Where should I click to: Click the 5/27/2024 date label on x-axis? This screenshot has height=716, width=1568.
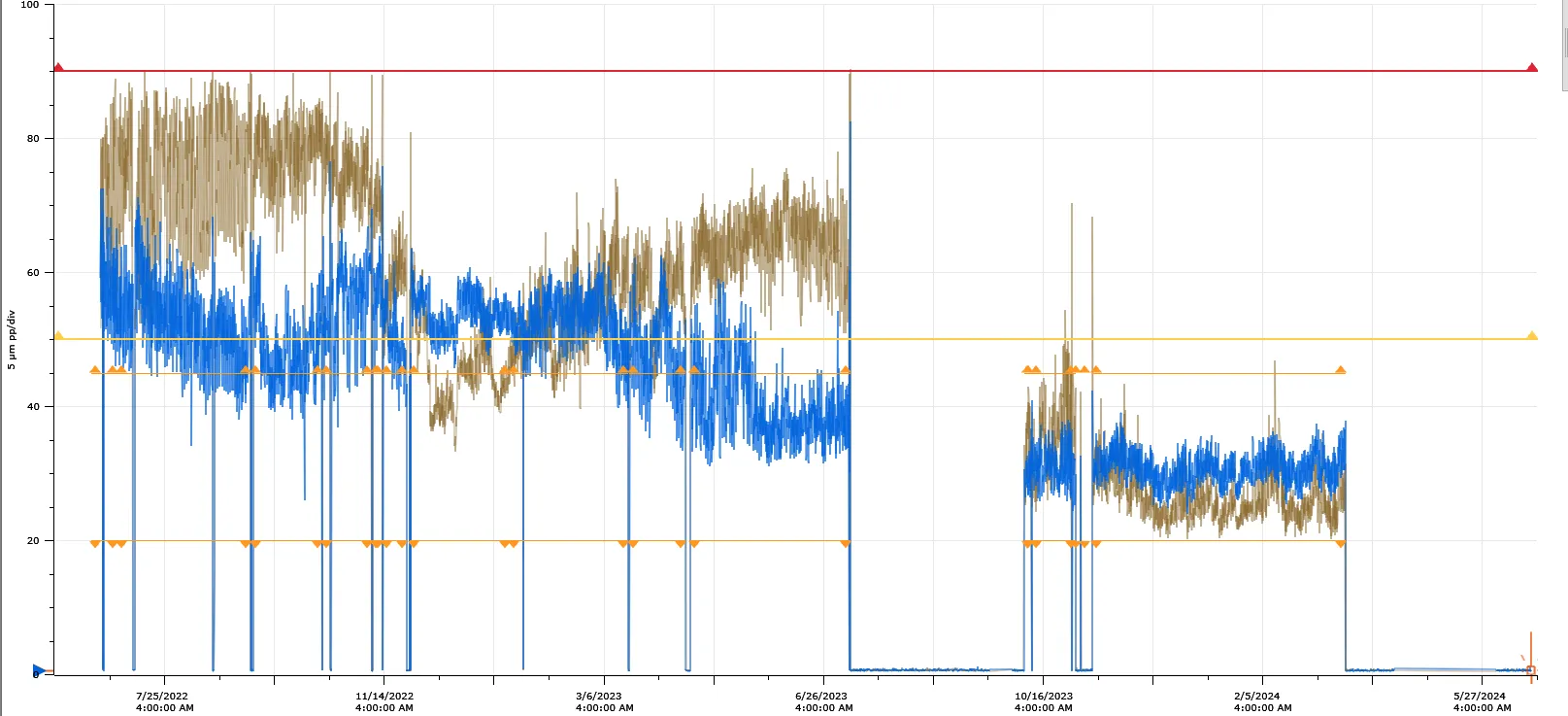pos(1481,701)
